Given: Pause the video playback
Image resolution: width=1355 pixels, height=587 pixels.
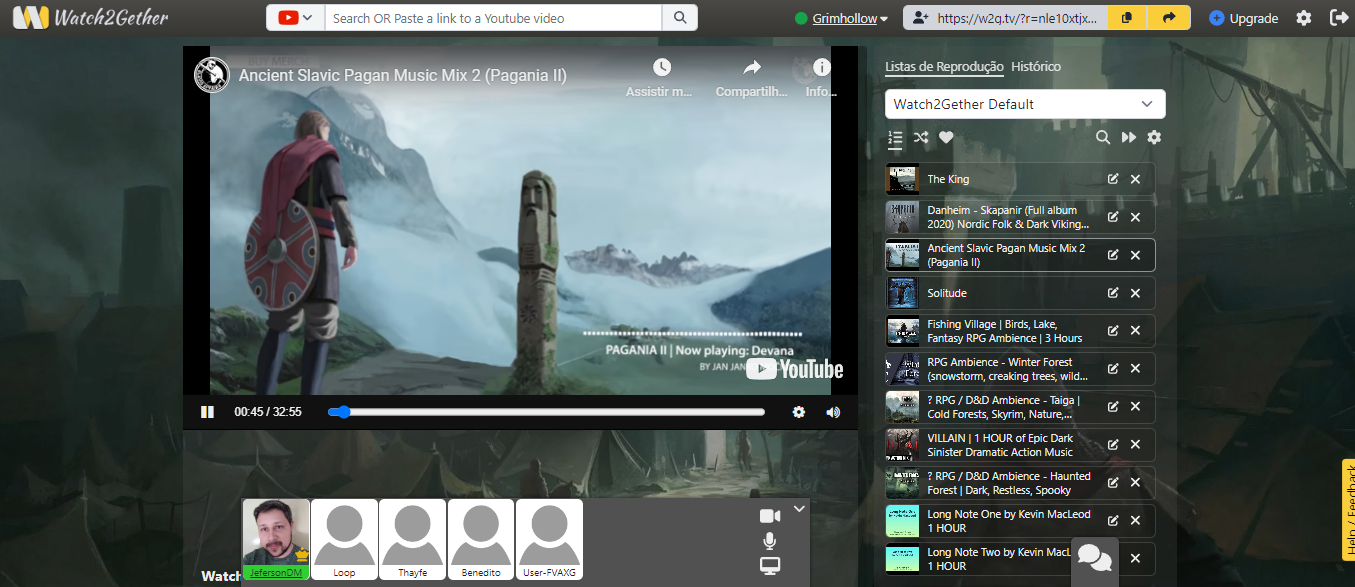Looking at the screenshot, I should click(x=207, y=412).
